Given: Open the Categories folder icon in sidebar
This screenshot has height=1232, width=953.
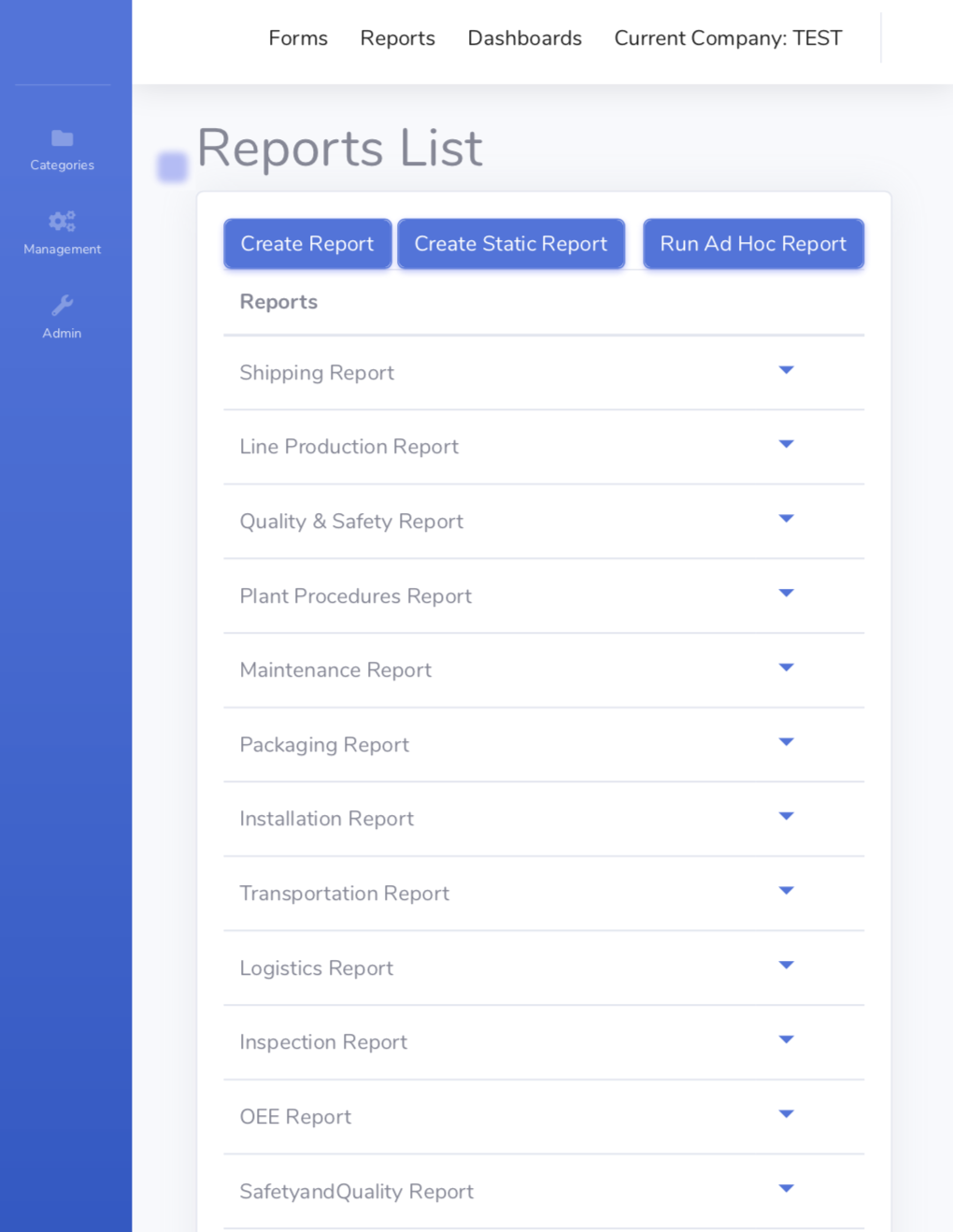Looking at the screenshot, I should pos(62,138).
